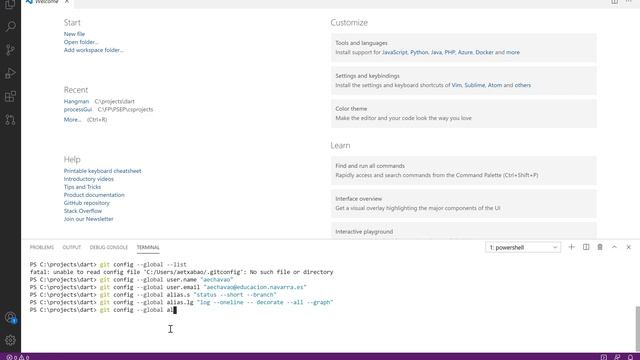Install PHP language support link
Screen dimensions: 640x360
point(450,52)
